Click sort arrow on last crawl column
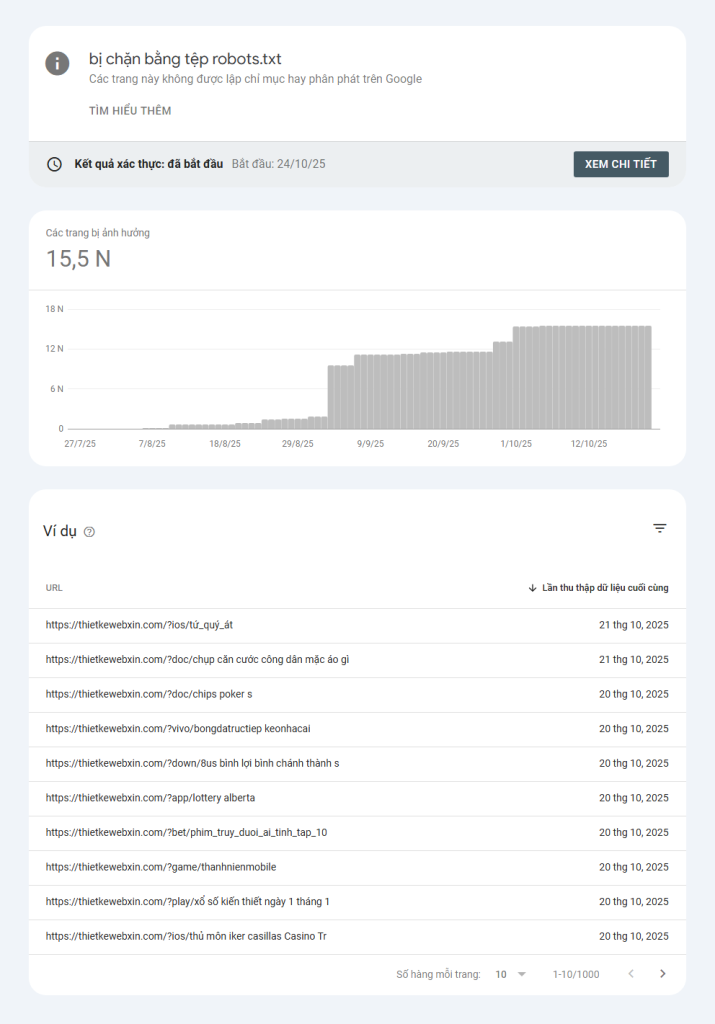 [x=532, y=588]
